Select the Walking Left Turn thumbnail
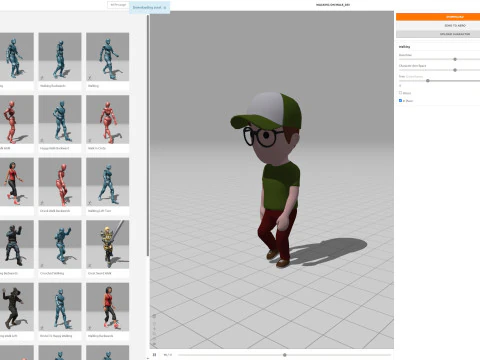Screen dimensions: 480x360 point(107,182)
